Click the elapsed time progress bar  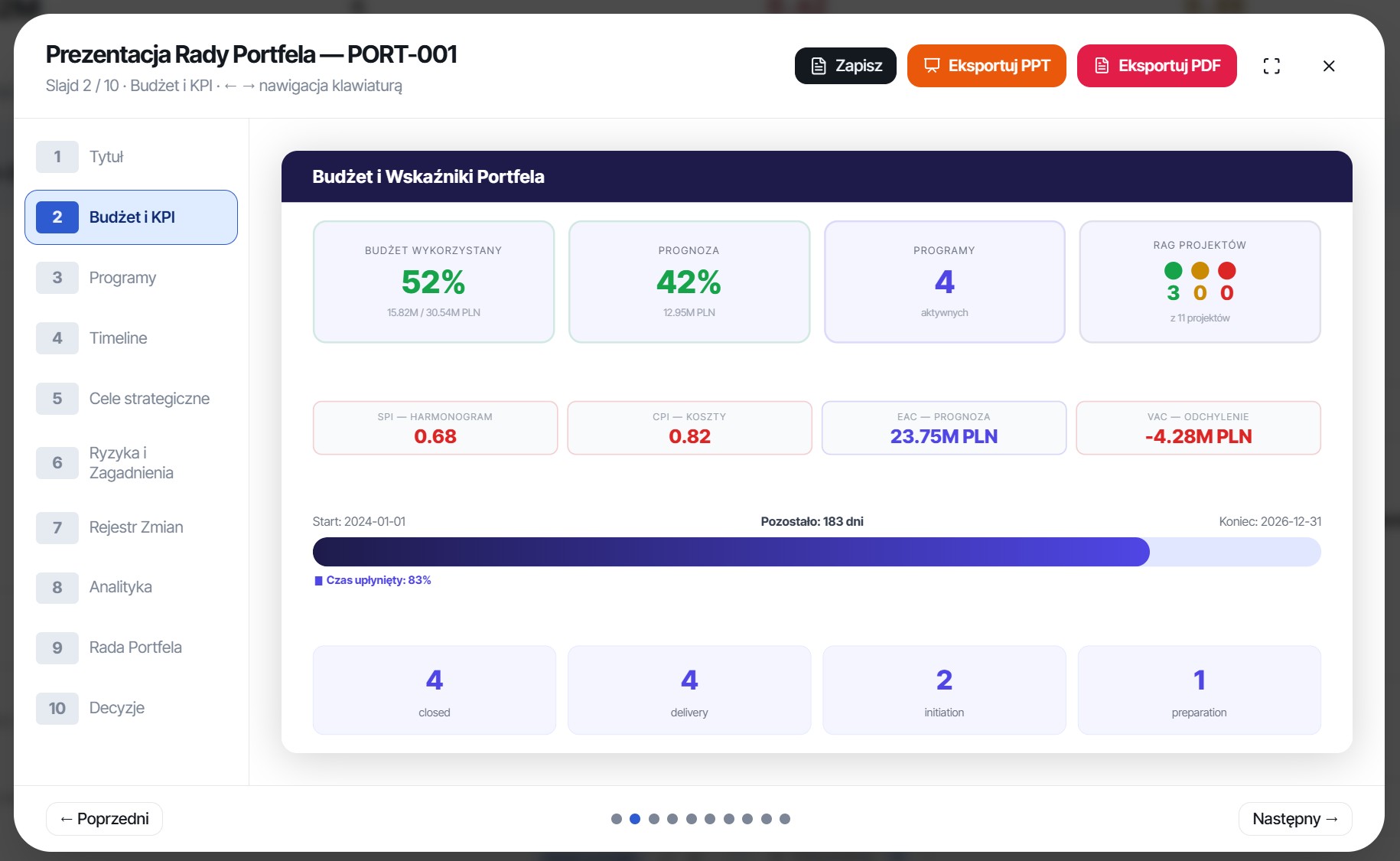tap(817, 552)
